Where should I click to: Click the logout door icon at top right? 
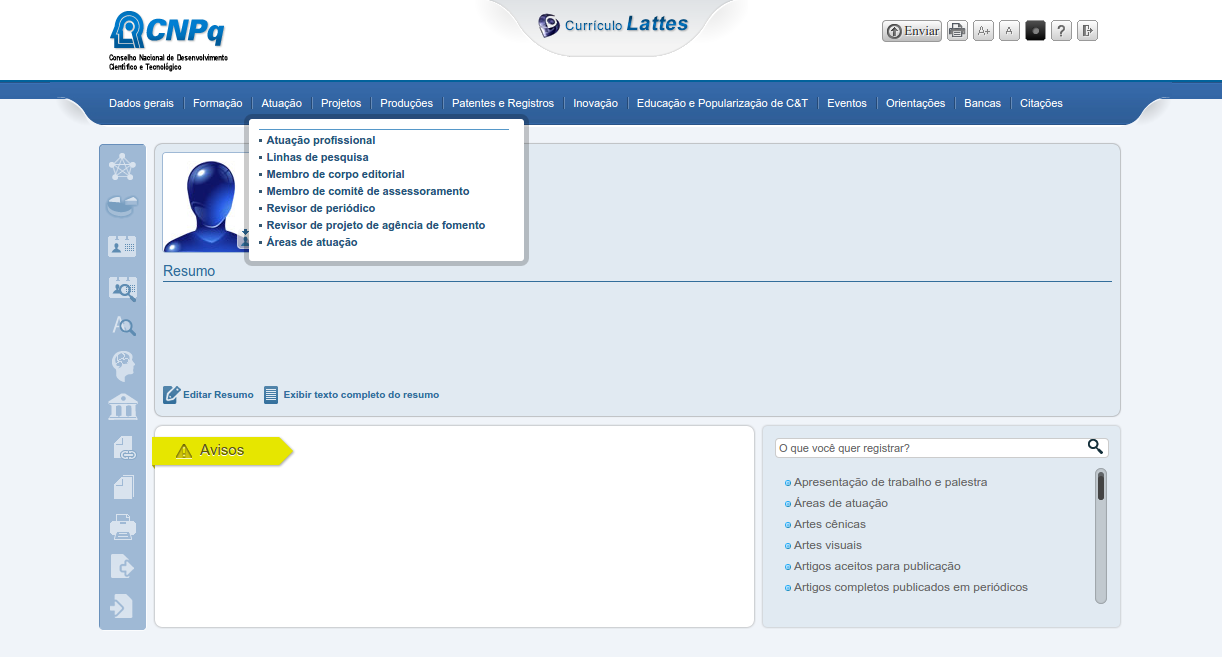point(1087,31)
